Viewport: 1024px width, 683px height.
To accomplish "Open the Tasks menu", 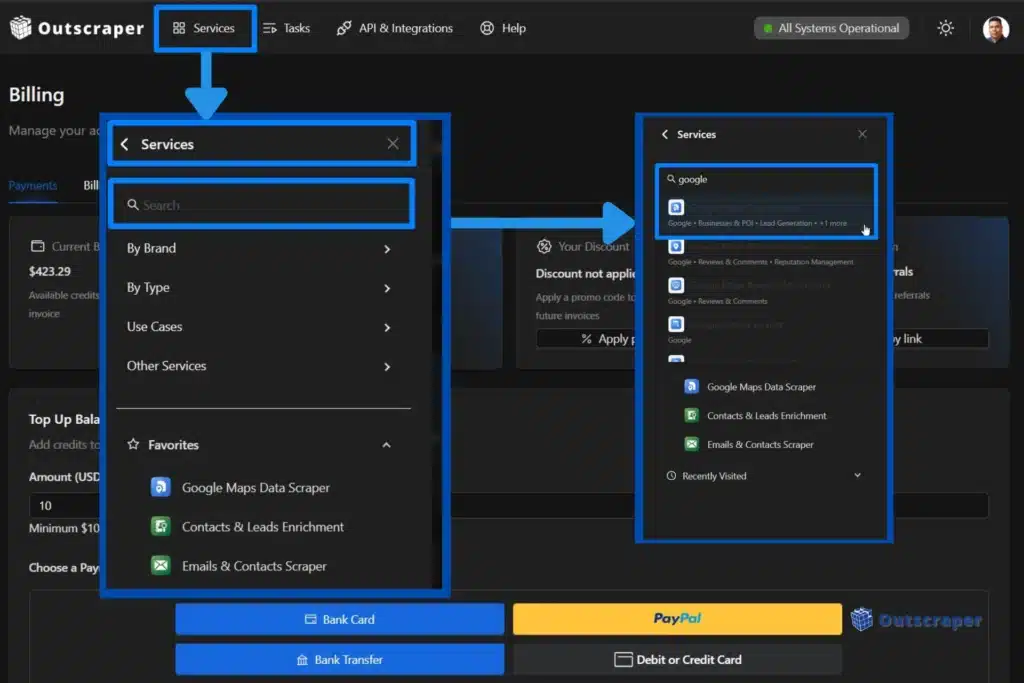I will click(x=287, y=28).
